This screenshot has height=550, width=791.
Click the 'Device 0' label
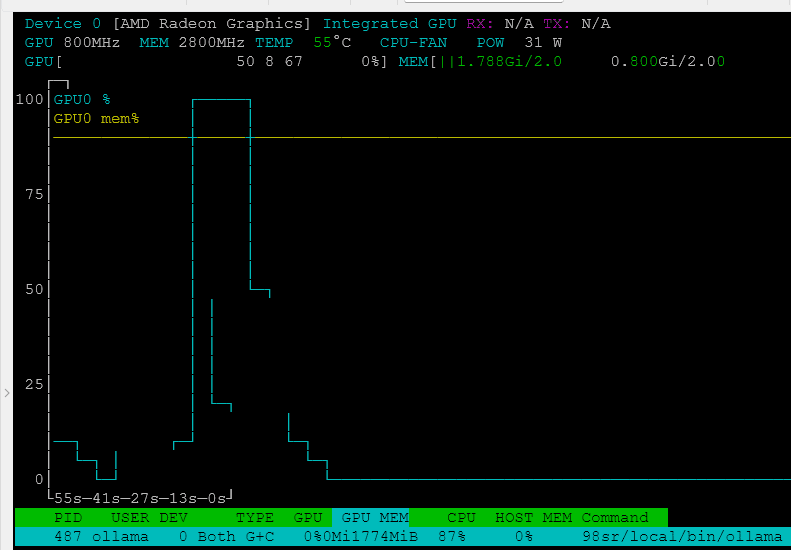[63, 24]
